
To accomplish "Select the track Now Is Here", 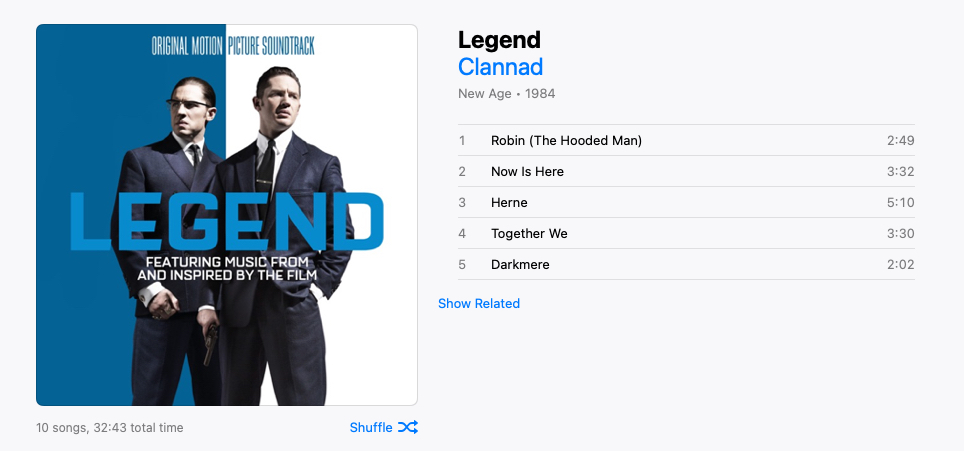I will tap(686, 171).
